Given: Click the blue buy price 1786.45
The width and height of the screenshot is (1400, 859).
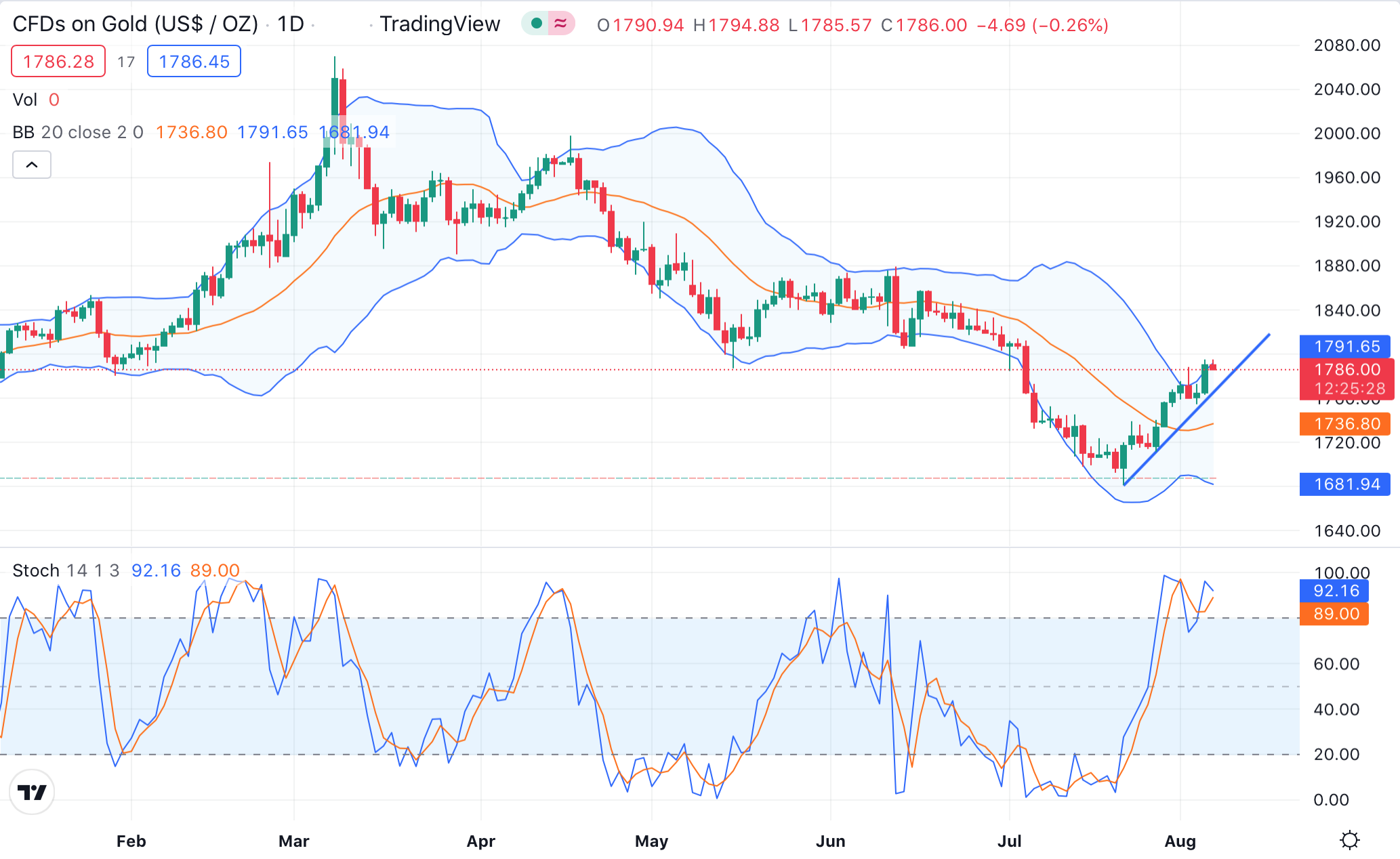Looking at the screenshot, I should coord(194,62).
